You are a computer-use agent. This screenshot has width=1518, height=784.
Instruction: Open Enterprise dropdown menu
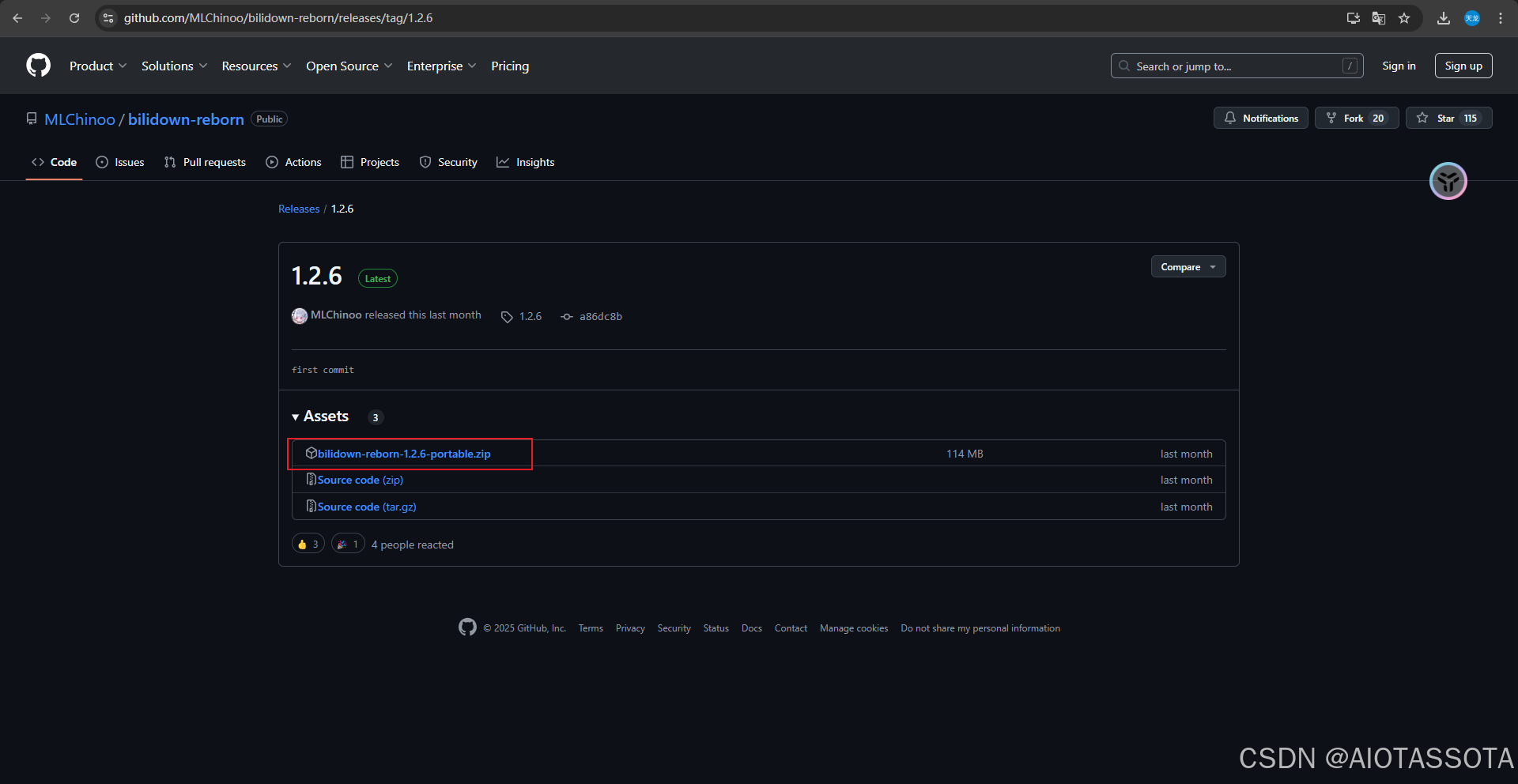441,66
